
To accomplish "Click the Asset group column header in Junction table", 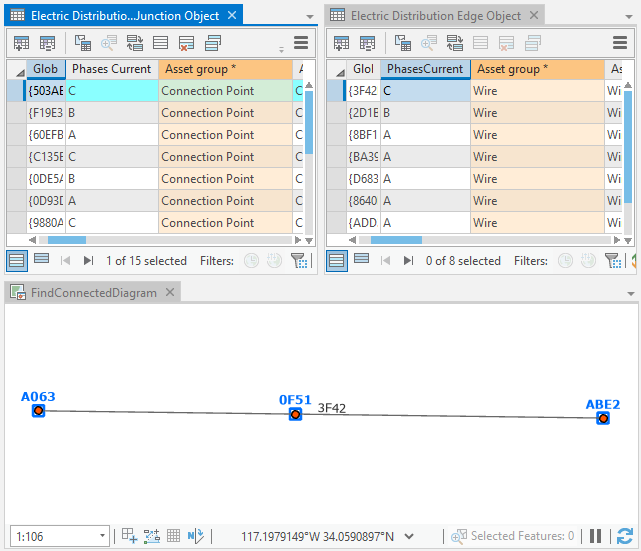I will [224, 69].
